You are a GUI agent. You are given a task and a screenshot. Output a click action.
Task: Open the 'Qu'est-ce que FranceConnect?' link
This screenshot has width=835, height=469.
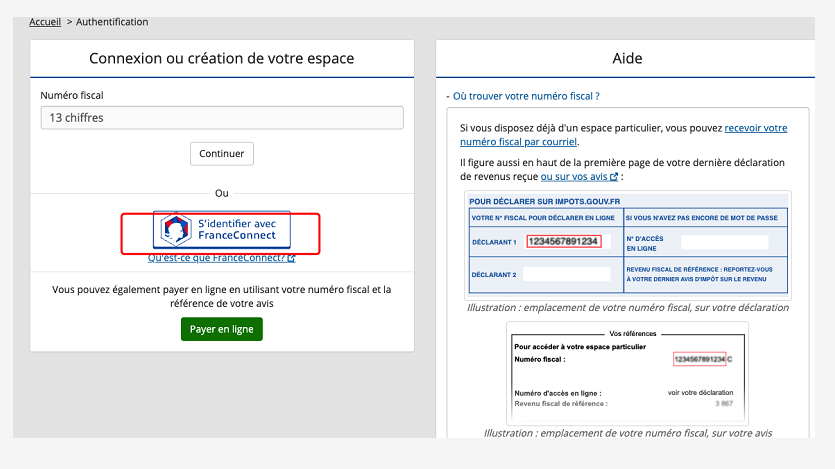tap(216, 258)
